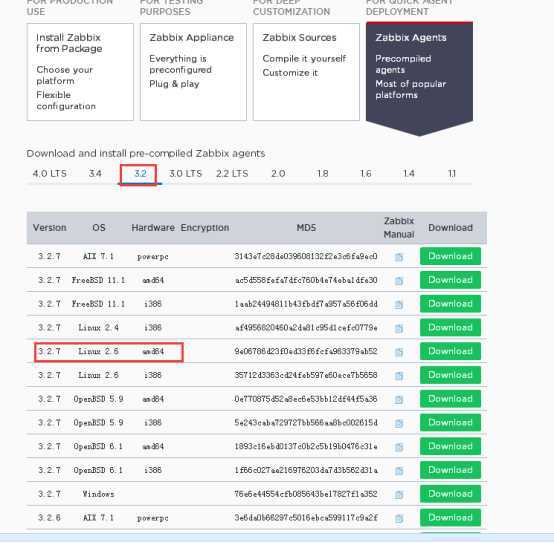Download agent for OpenBSD 6.1 i386
Screen dimensions: 554x543
[450, 470]
